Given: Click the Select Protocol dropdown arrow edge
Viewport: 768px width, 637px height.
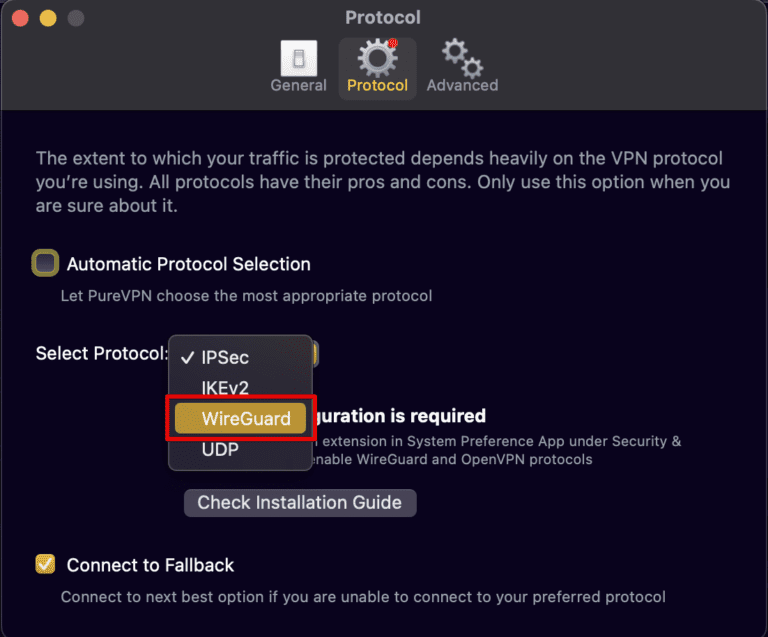Looking at the screenshot, I should [314, 353].
